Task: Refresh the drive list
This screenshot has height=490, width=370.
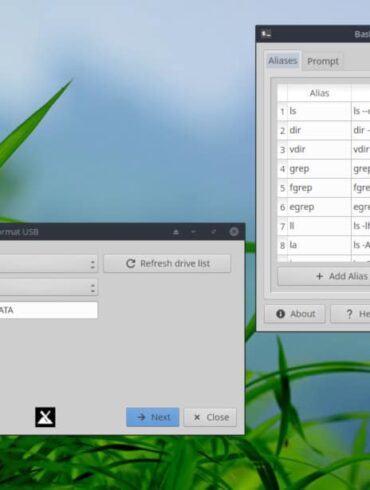Action: pos(167,264)
